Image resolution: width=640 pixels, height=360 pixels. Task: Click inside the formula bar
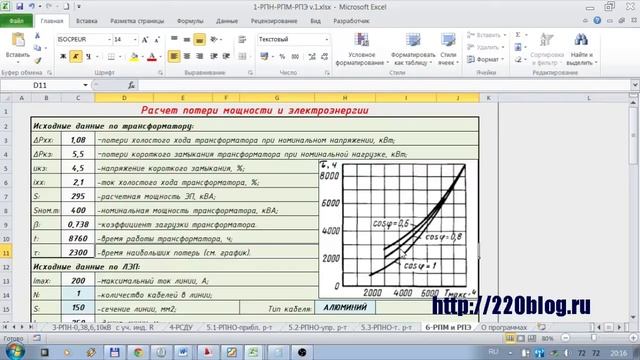(x=384, y=85)
